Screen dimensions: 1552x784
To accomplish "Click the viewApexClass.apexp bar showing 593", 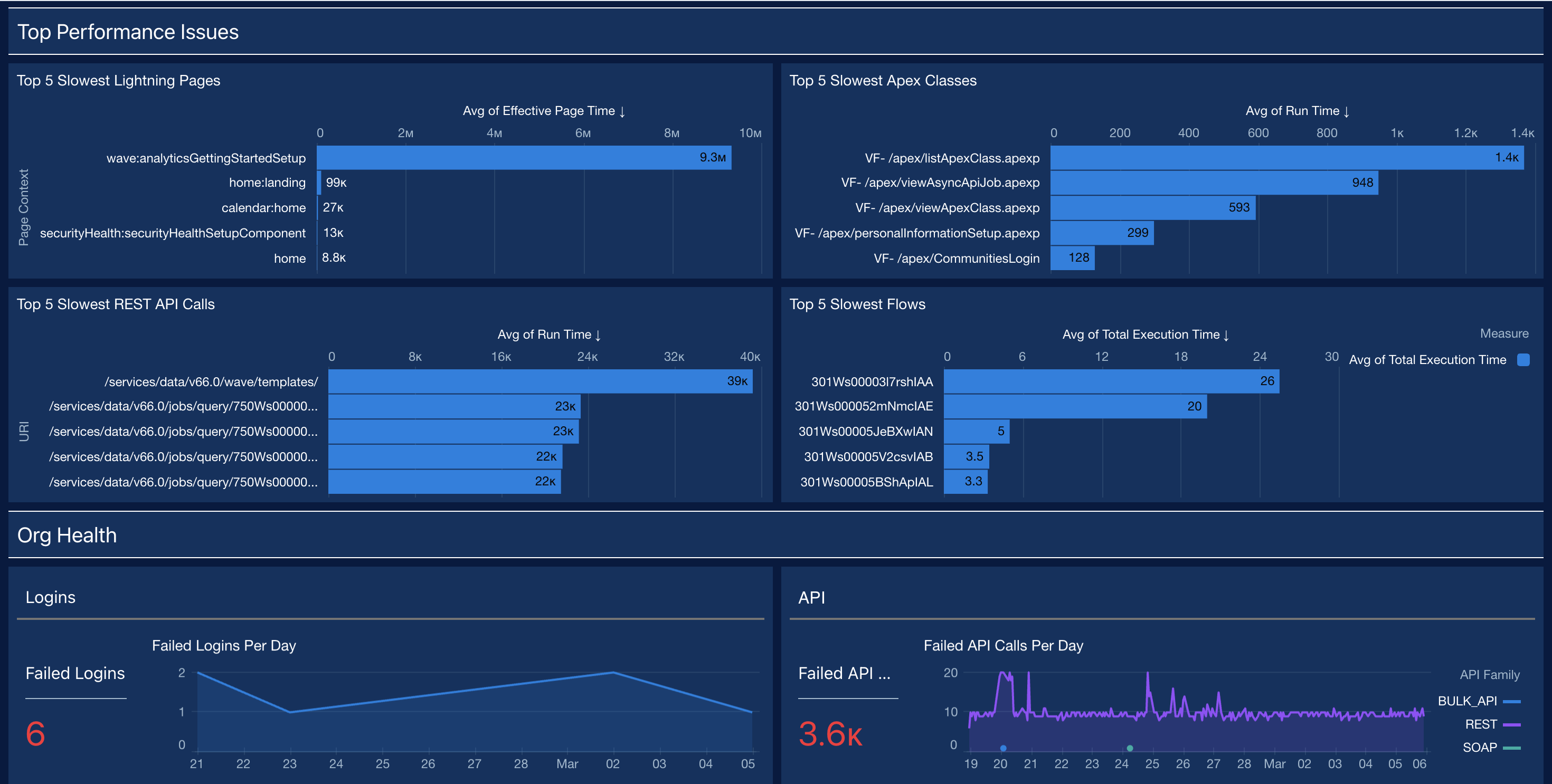I will (1153, 208).
